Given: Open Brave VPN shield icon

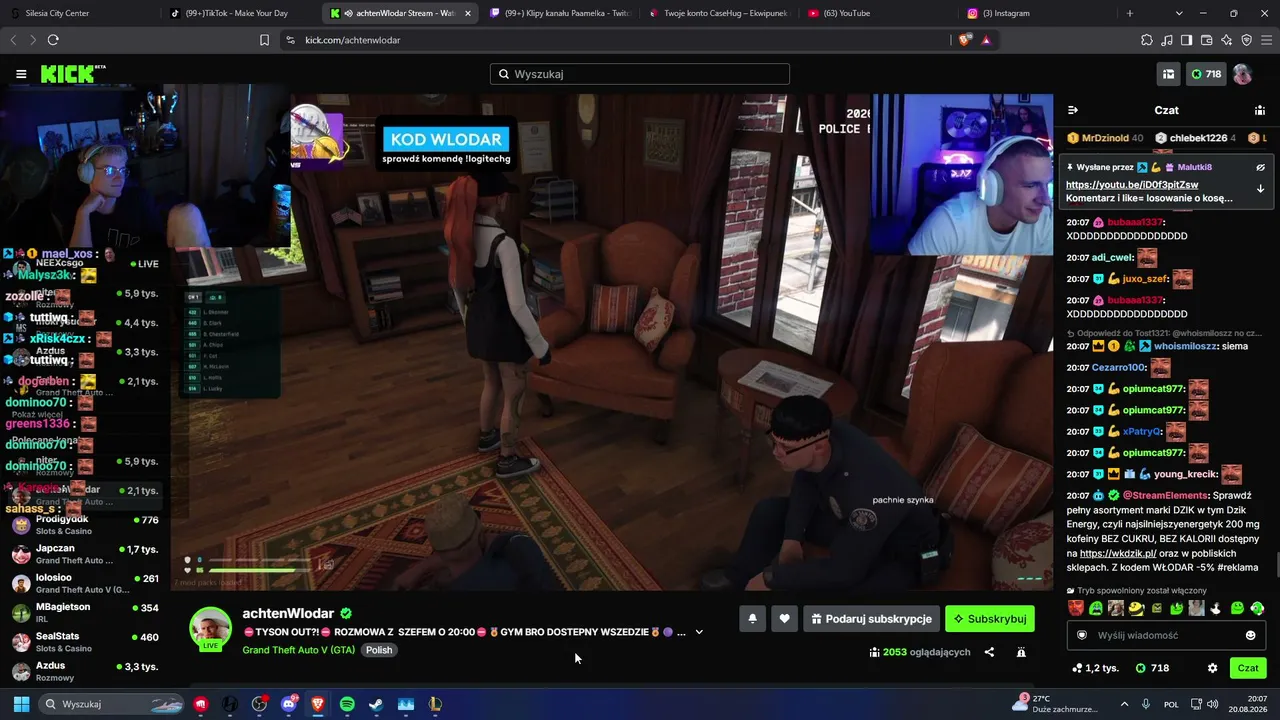Looking at the screenshot, I should pyautogui.click(x=1246, y=40).
